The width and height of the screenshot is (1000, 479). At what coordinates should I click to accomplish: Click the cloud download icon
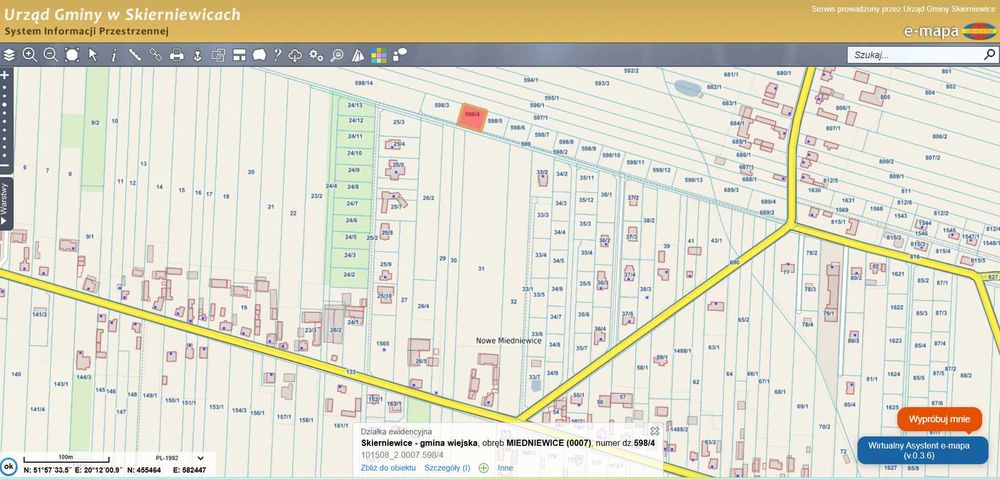[295, 55]
